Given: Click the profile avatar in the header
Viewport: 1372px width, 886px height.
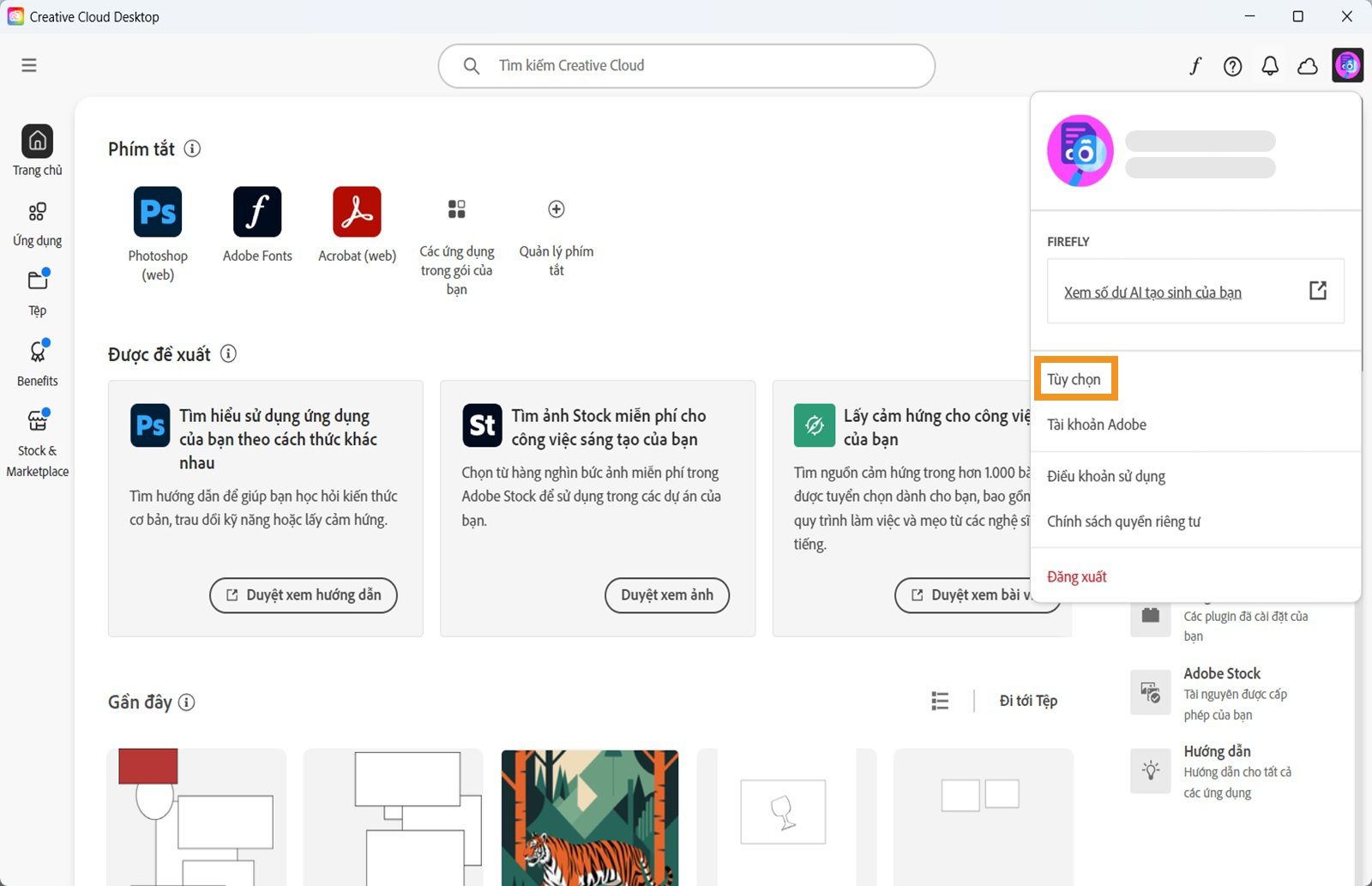Looking at the screenshot, I should coord(1348,65).
